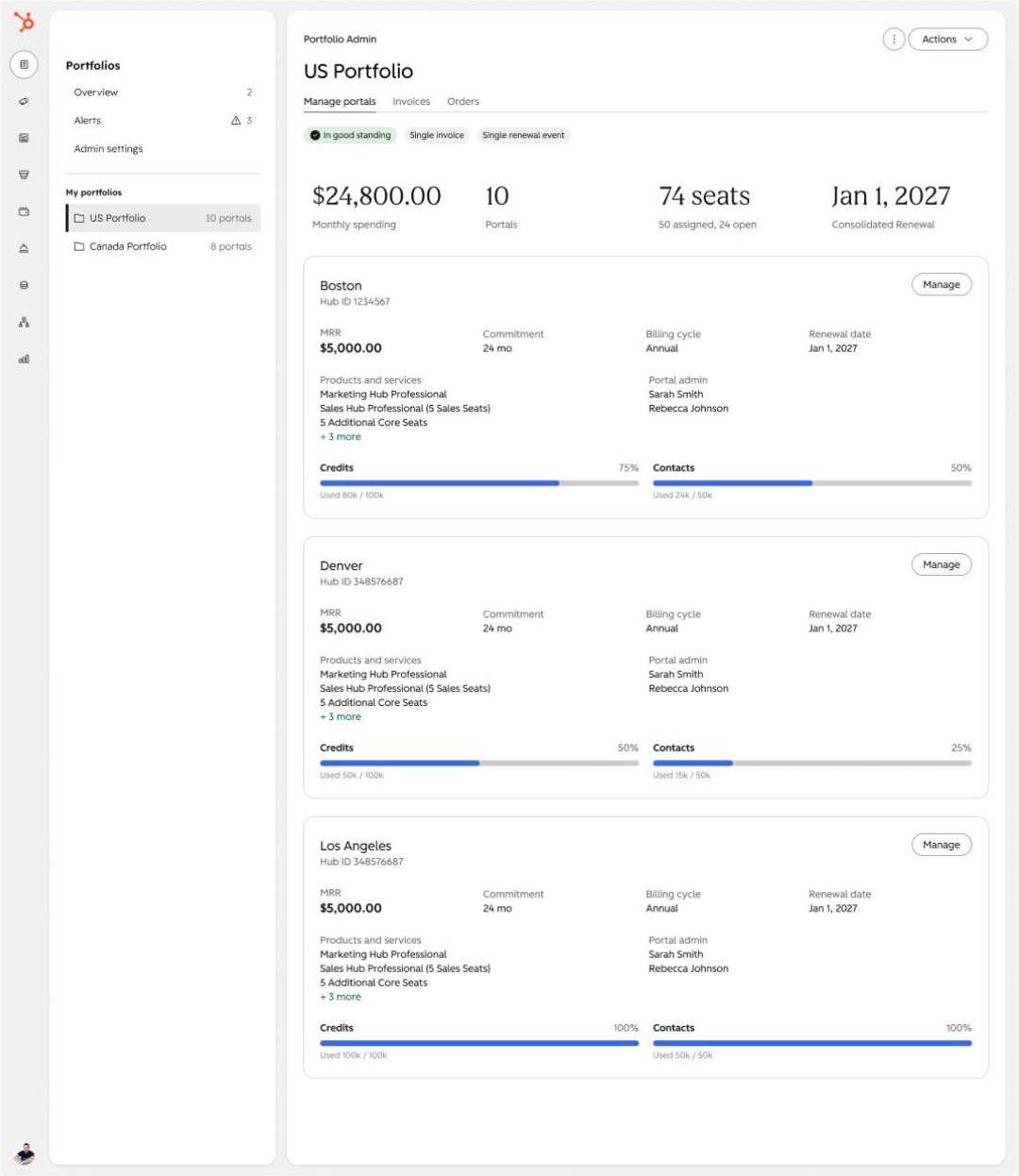The height and width of the screenshot is (1176, 1019).
Task: Open the vertical three-dot options menu
Action: [x=894, y=39]
